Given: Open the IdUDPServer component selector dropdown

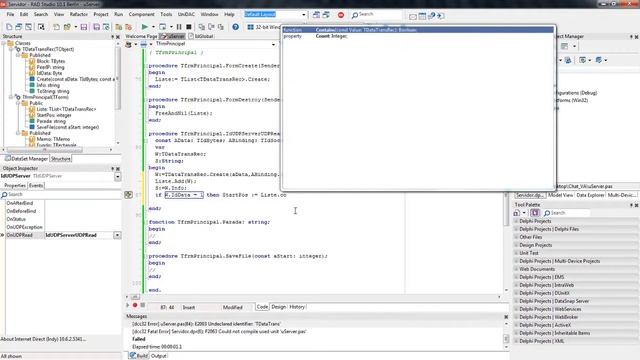Looking at the screenshot, I should 118,176.
